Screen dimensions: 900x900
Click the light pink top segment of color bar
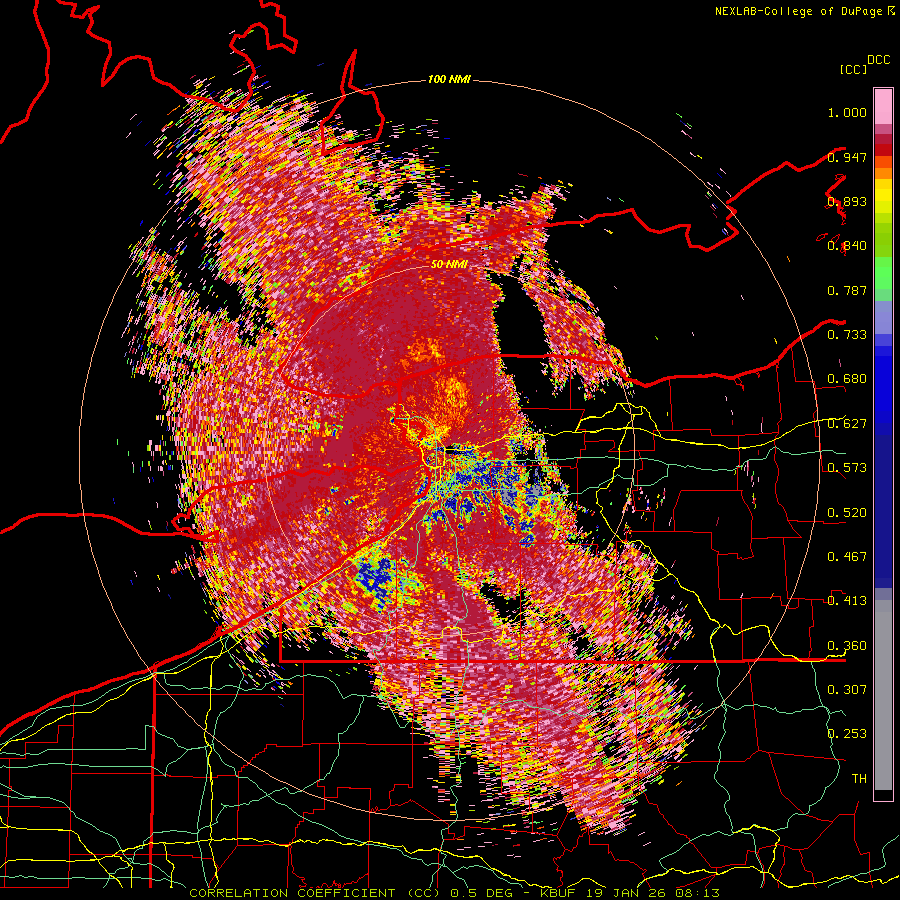tap(883, 106)
